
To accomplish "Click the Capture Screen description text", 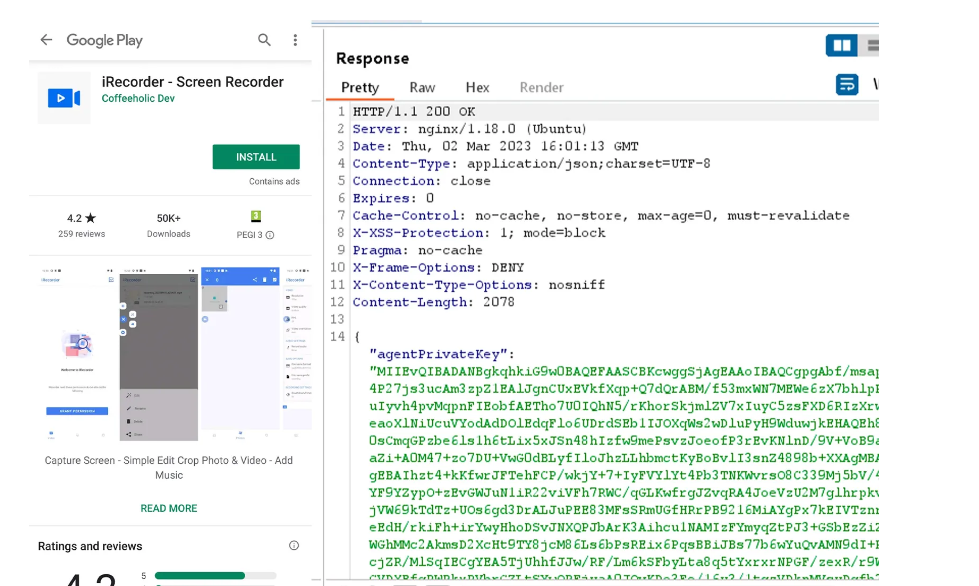I will pos(169,467).
